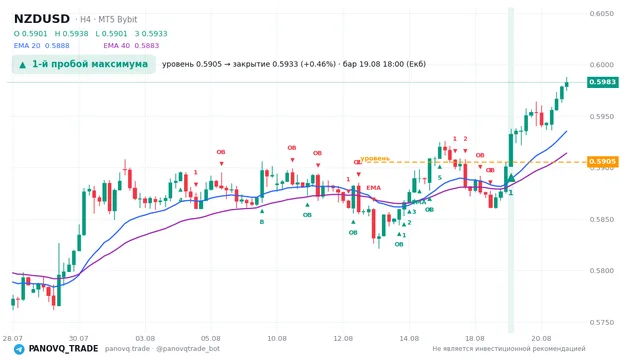This screenshot has height=360, width=640.
Task: Click the close price value З 0.5933
Action: point(151,33)
